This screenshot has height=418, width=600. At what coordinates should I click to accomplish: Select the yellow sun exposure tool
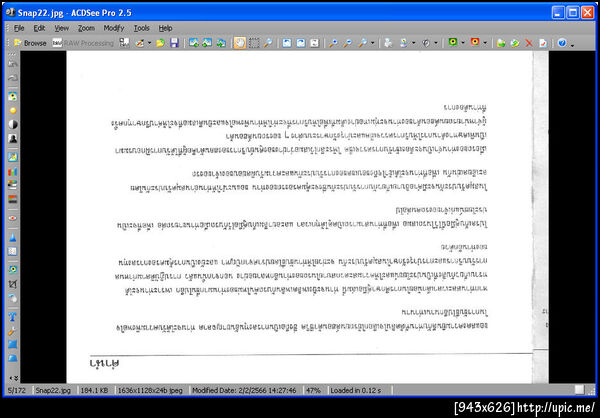tap(13, 111)
